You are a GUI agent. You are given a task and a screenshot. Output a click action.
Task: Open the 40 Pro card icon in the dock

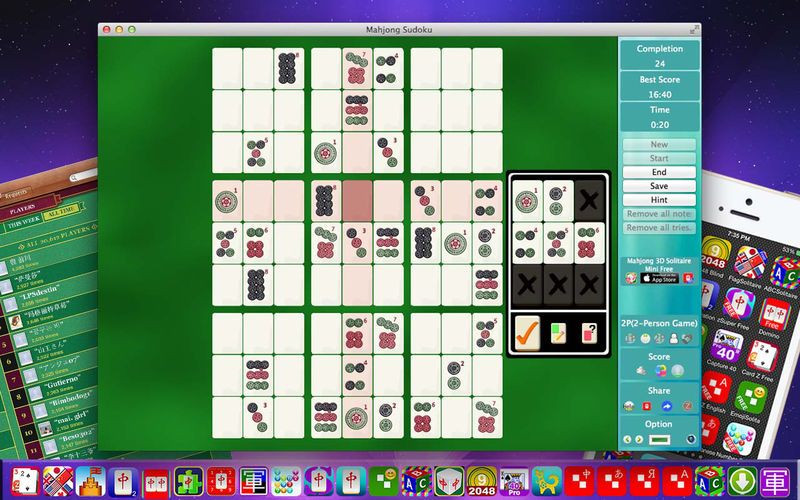tap(514, 481)
